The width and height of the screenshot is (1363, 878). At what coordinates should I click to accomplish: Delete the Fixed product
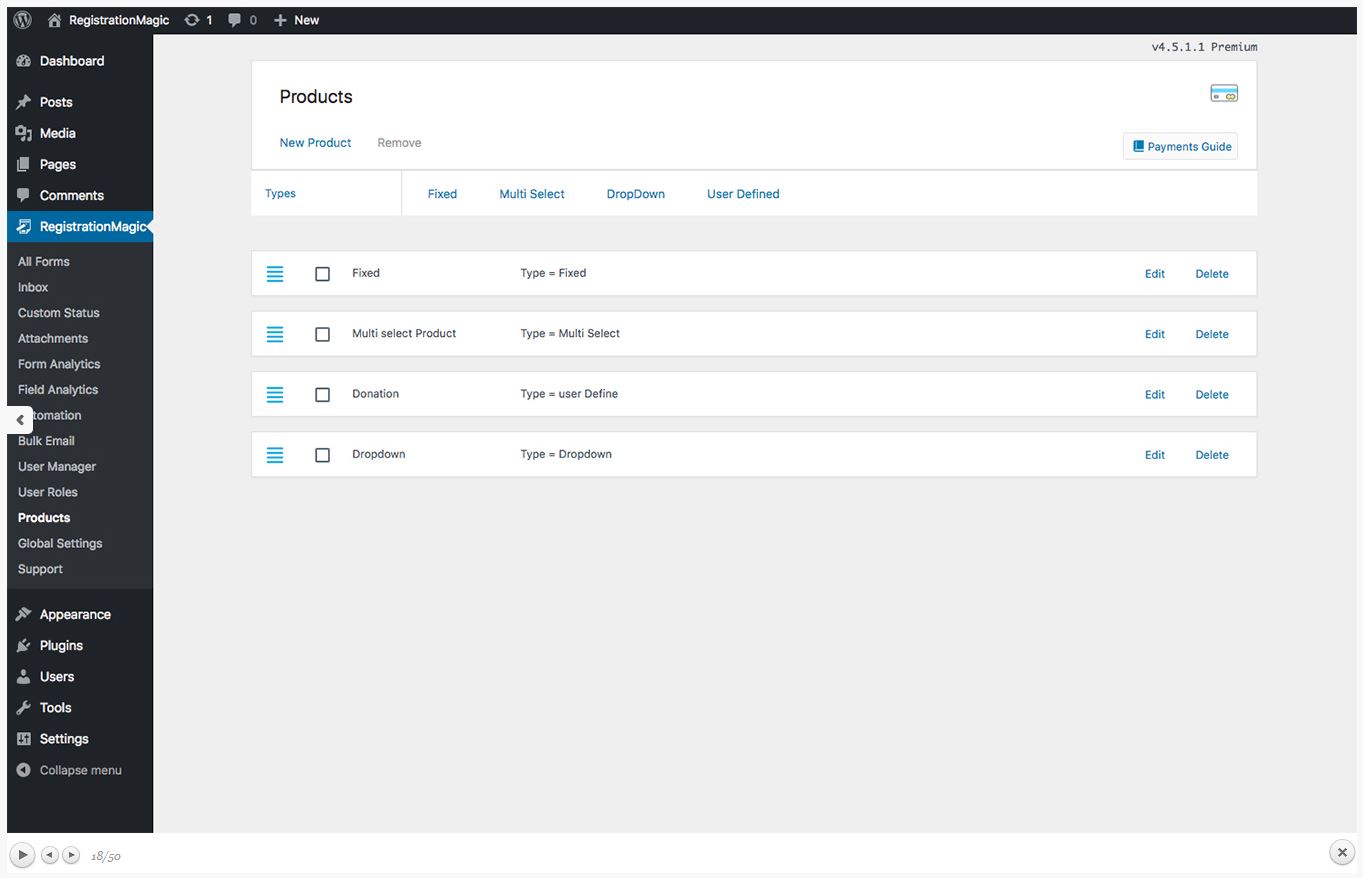coord(1212,274)
